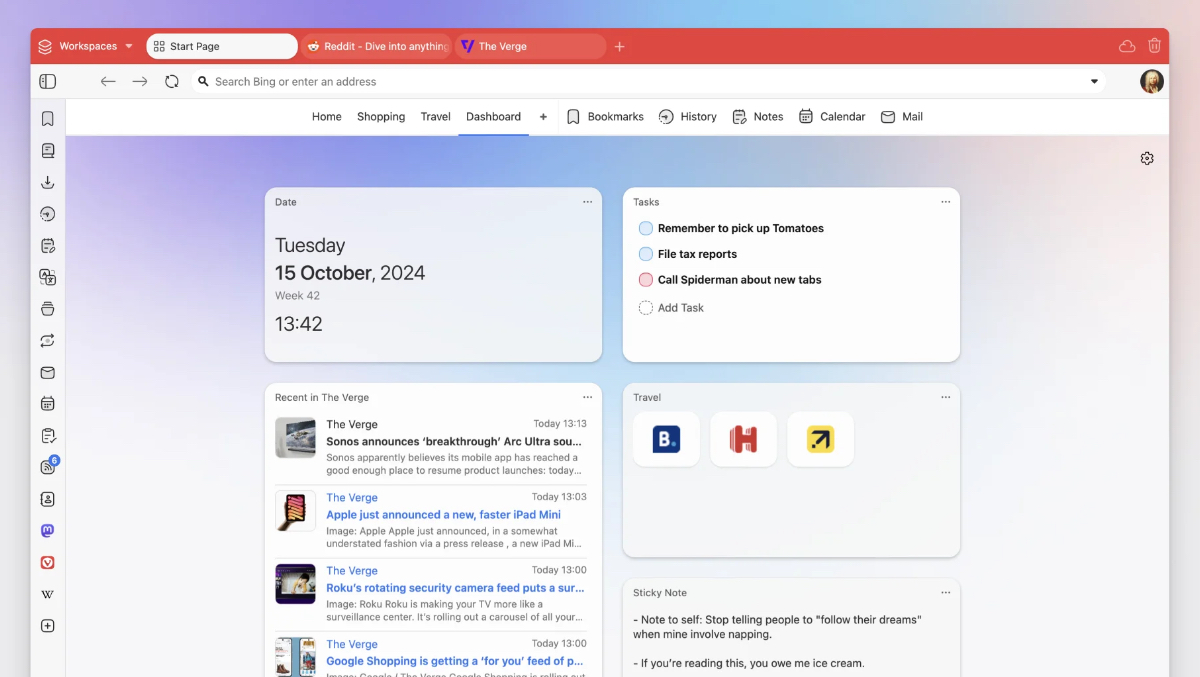
Task: Open the address bar dropdown arrow
Action: [1094, 82]
